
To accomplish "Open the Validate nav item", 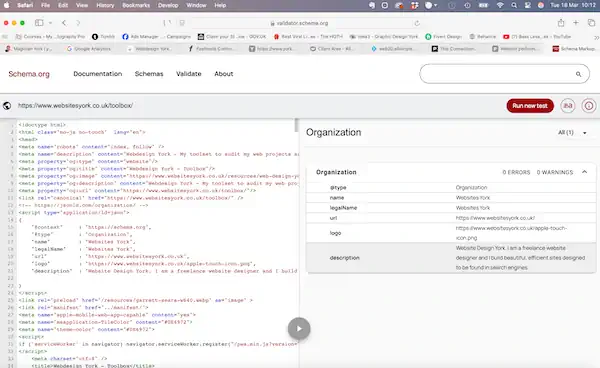I will click(x=189, y=74).
